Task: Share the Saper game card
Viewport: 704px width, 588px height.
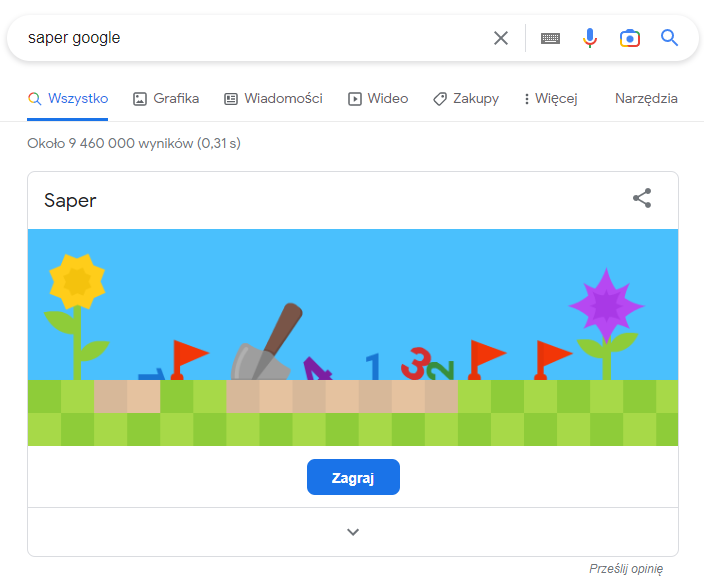Action: [x=642, y=198]
